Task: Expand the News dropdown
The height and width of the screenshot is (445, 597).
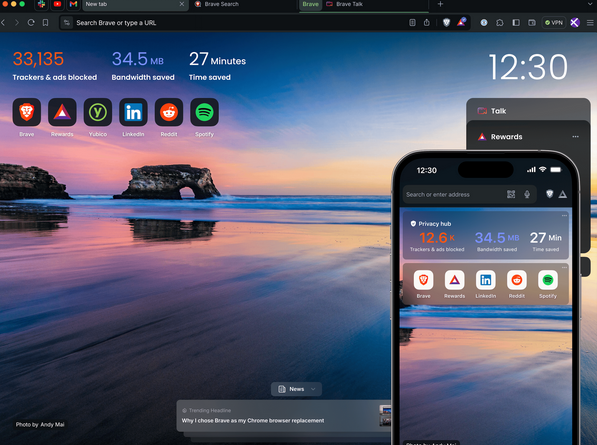Action: (x=296, y=389)
